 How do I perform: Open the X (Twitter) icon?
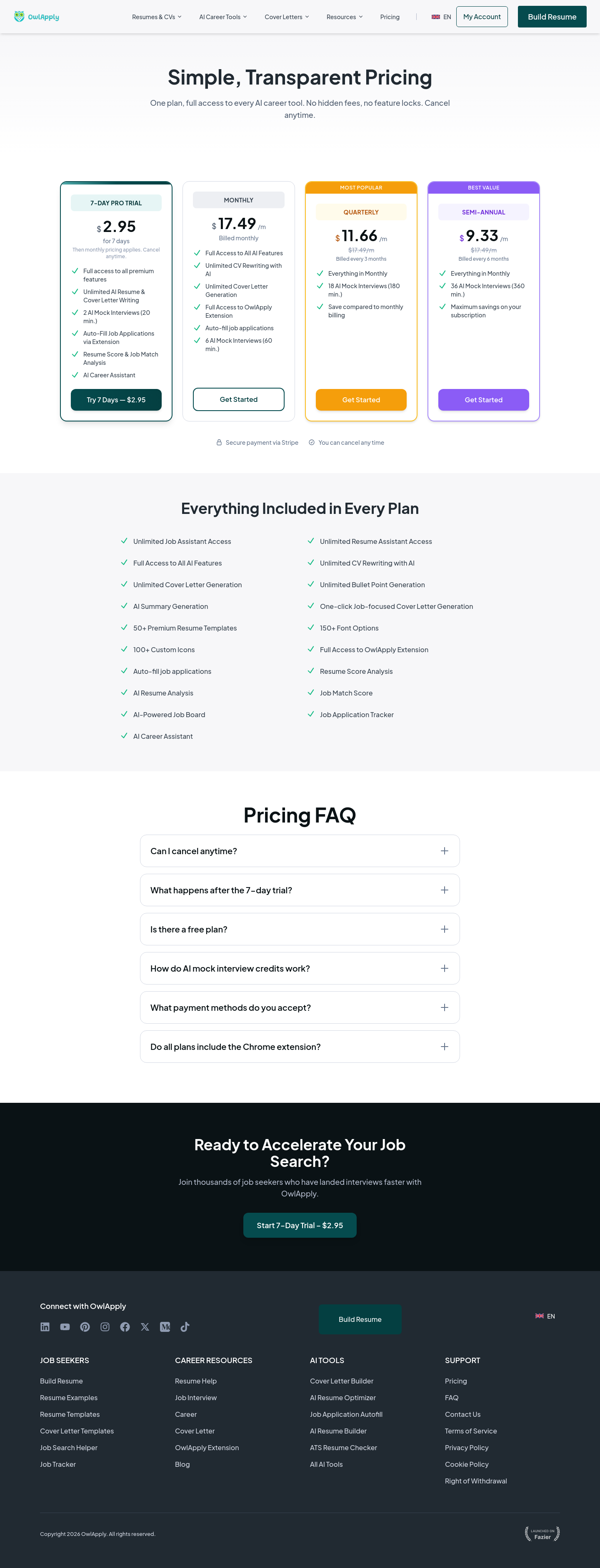(x=145, y=1327)
